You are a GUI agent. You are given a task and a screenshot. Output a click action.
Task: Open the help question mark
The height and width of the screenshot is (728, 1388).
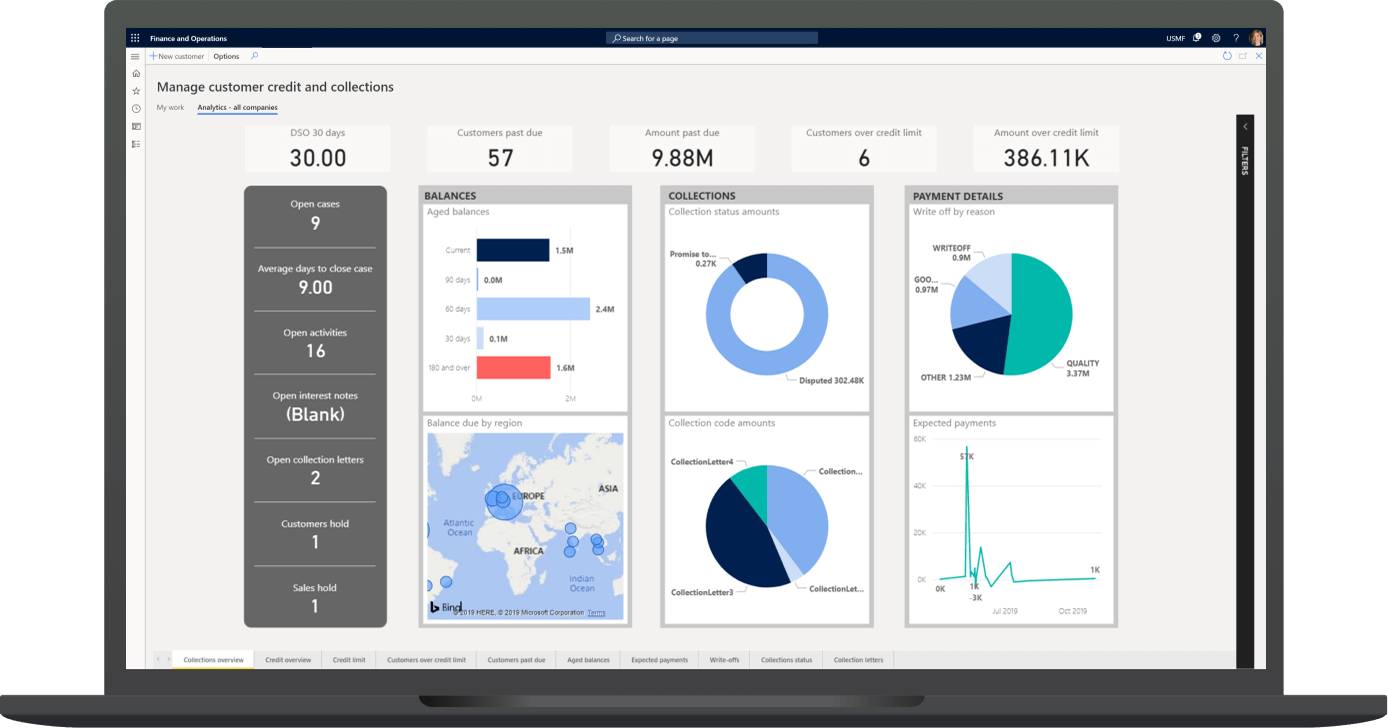pyautogui.click(x=1236, y=38)
